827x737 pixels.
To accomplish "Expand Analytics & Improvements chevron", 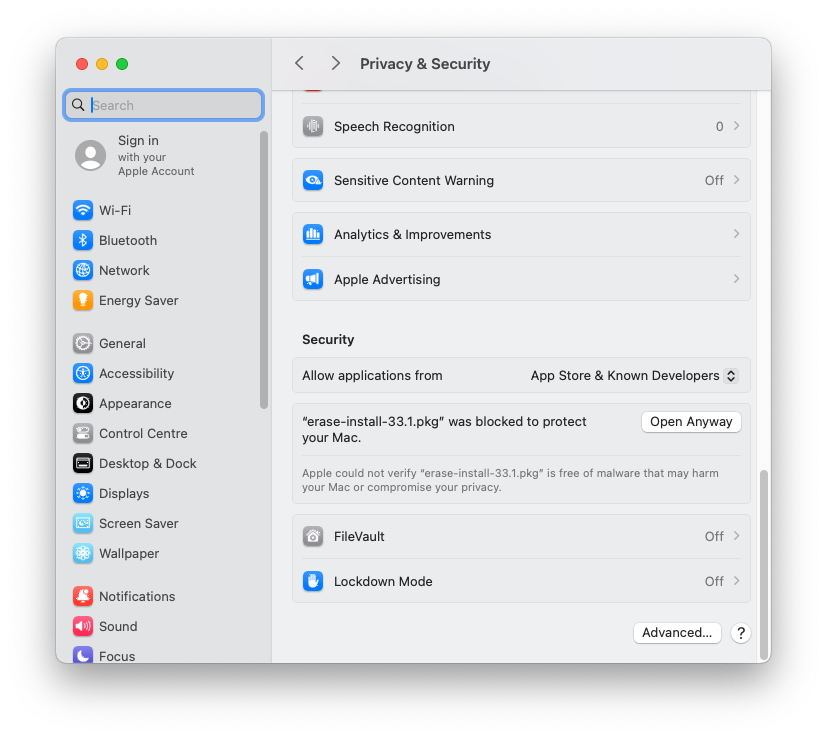I will (x=736, y=234).
